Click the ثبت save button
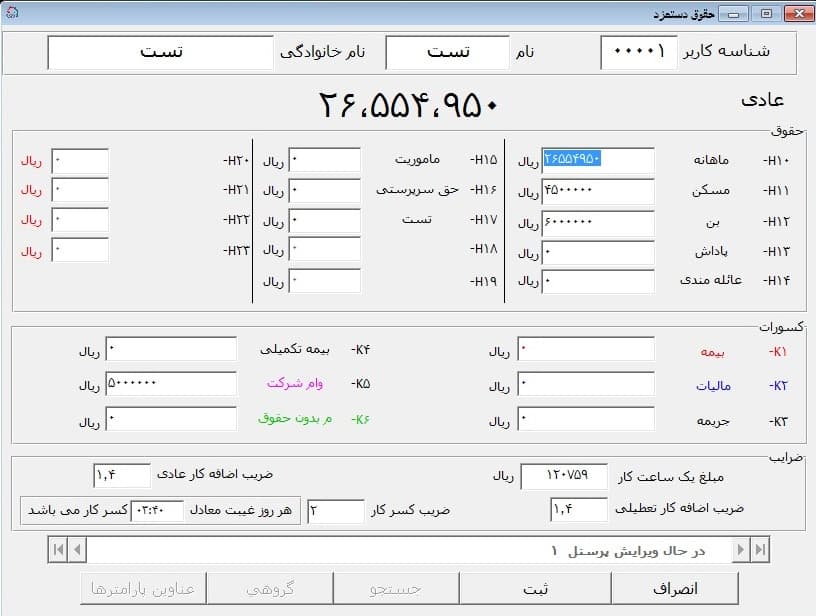Viewport: 816px width, 616px height. pos(536,588)
